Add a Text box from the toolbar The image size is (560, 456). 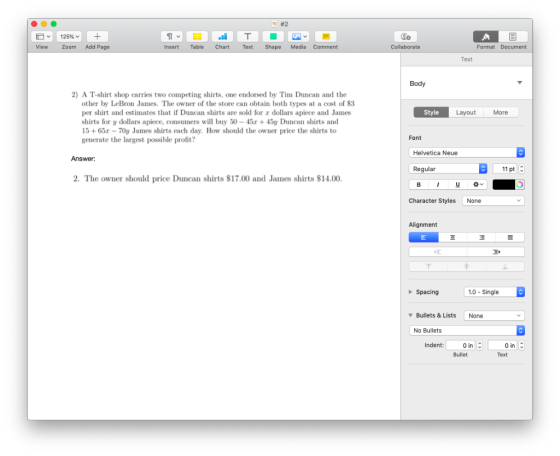point(248,36)
